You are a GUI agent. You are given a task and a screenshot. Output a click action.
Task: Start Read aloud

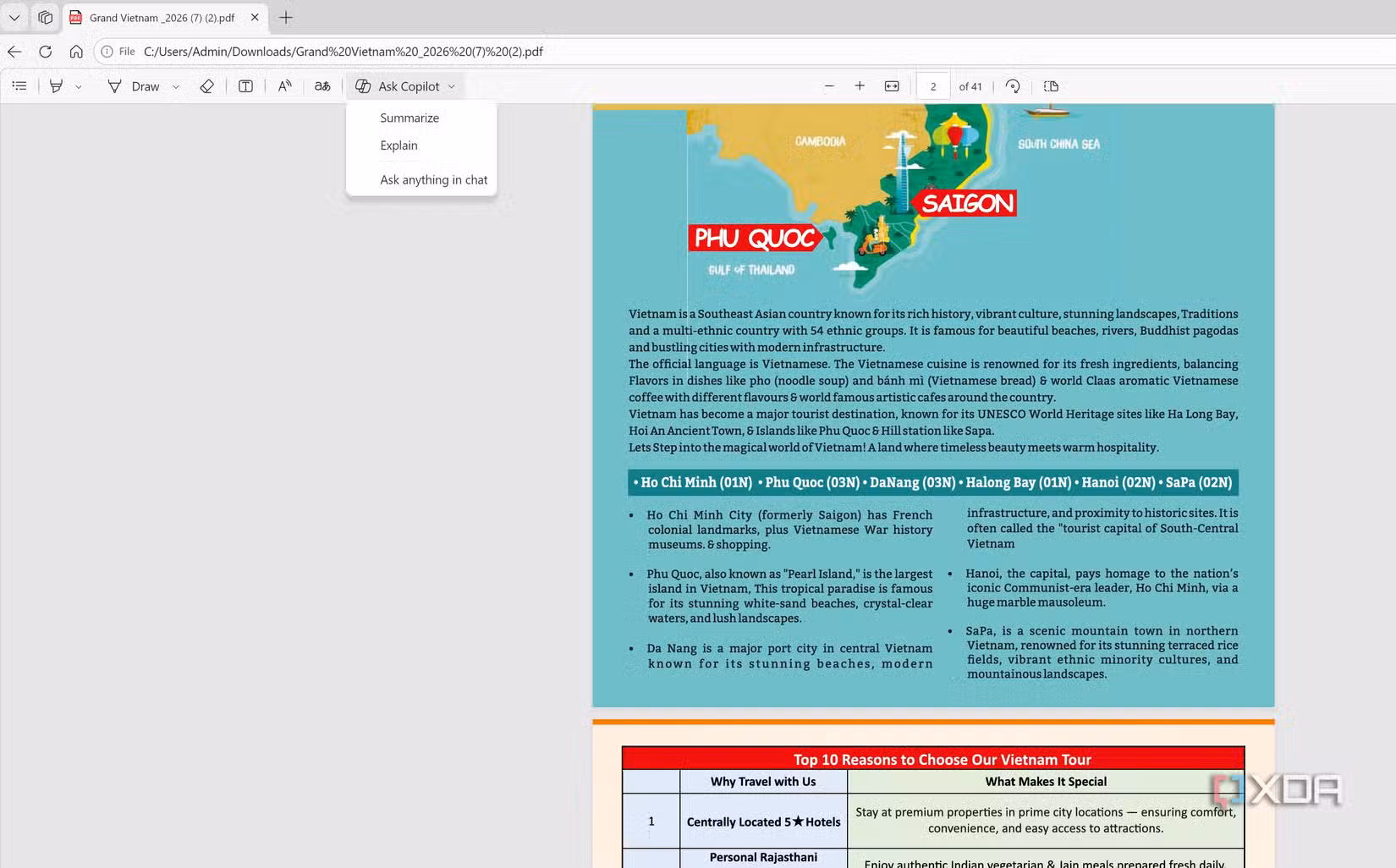[x=284, y=86]
